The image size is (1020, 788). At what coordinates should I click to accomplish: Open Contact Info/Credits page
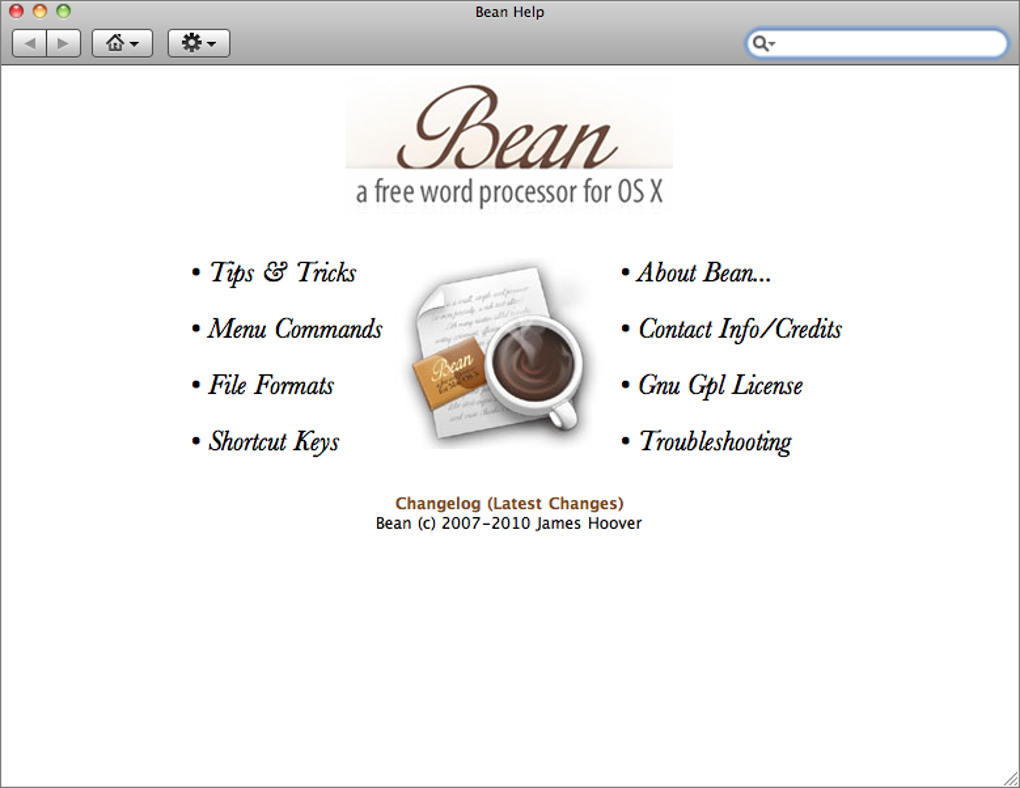pyautogui.click(x=740, y=329)
